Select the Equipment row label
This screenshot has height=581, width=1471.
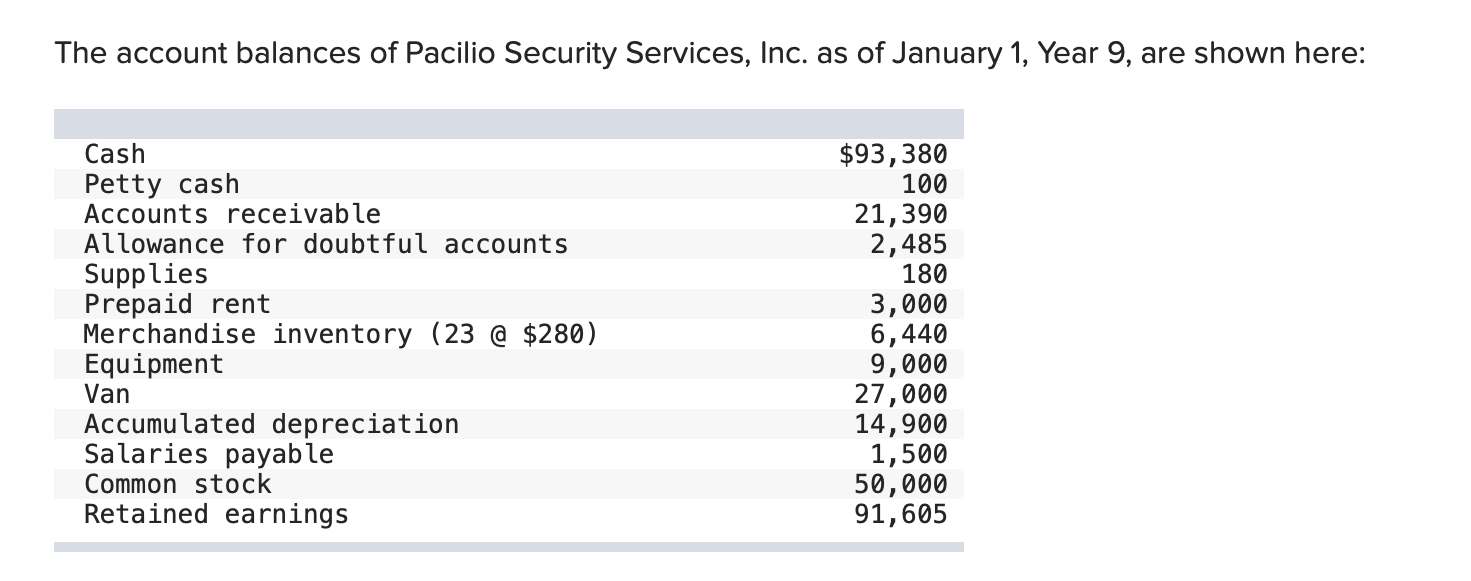pyautogui.click(x=154, y=364)
